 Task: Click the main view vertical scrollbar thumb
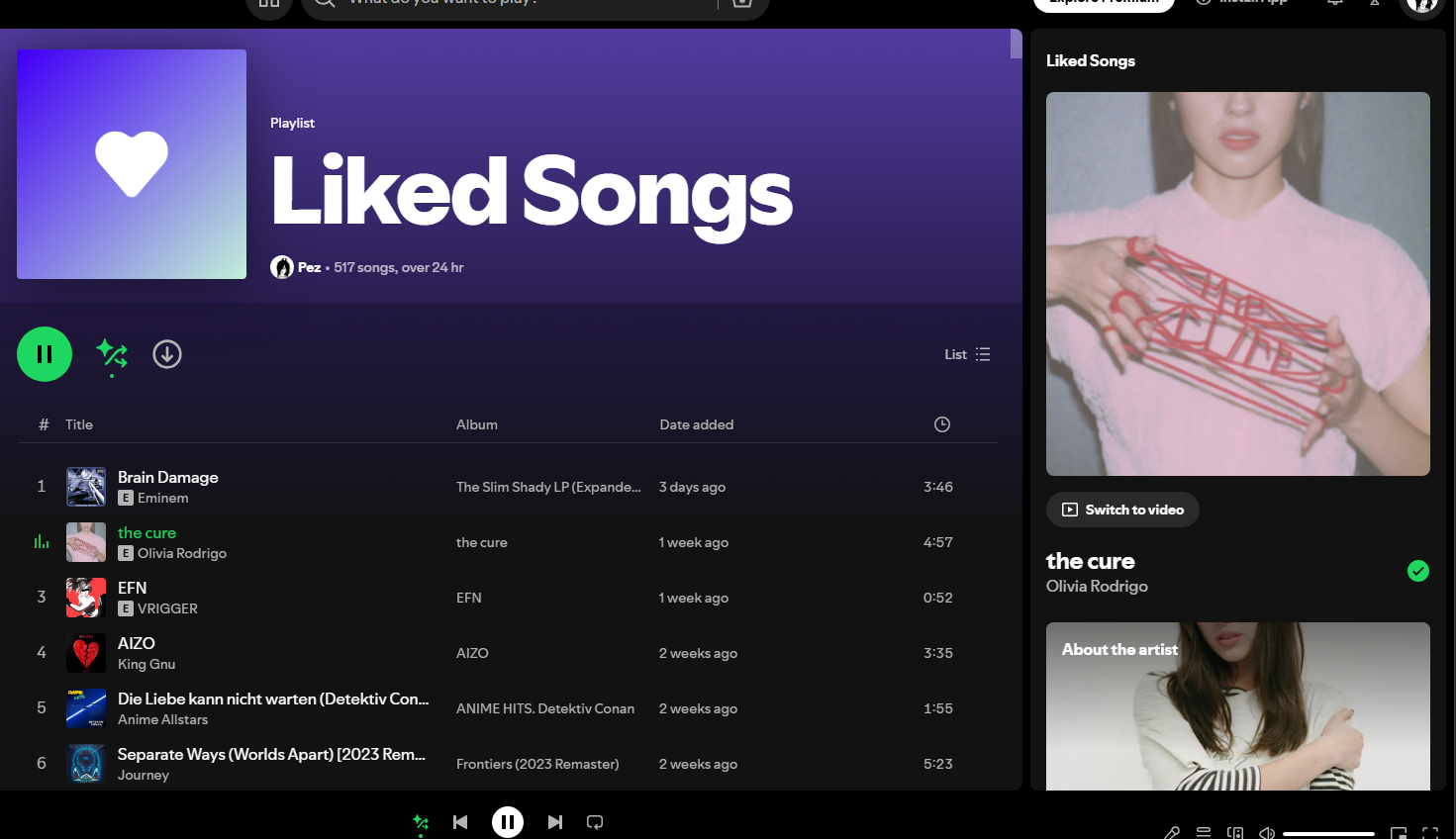(1017, 44)
